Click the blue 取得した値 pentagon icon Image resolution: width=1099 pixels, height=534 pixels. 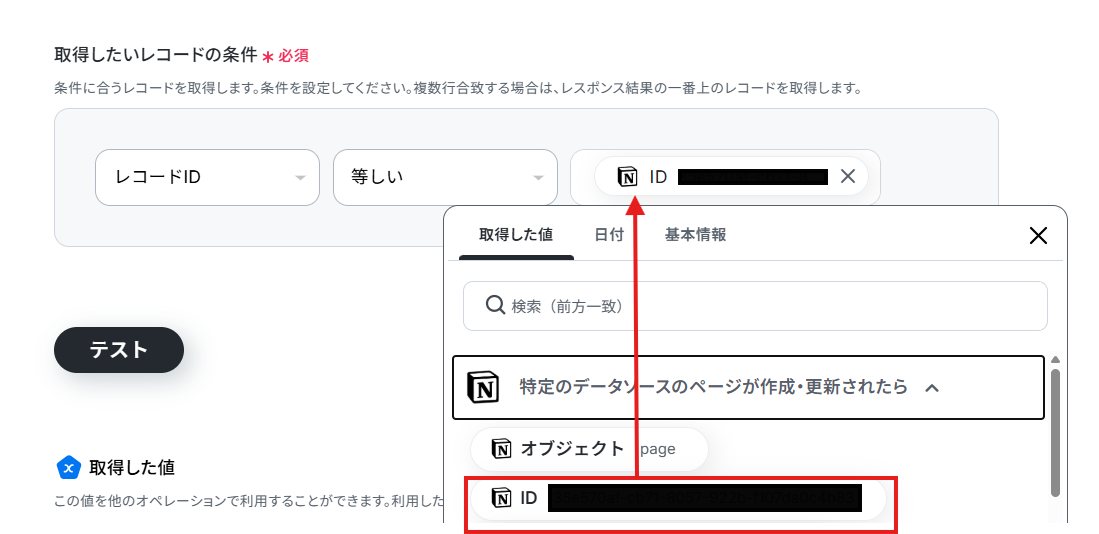[68, 467]
